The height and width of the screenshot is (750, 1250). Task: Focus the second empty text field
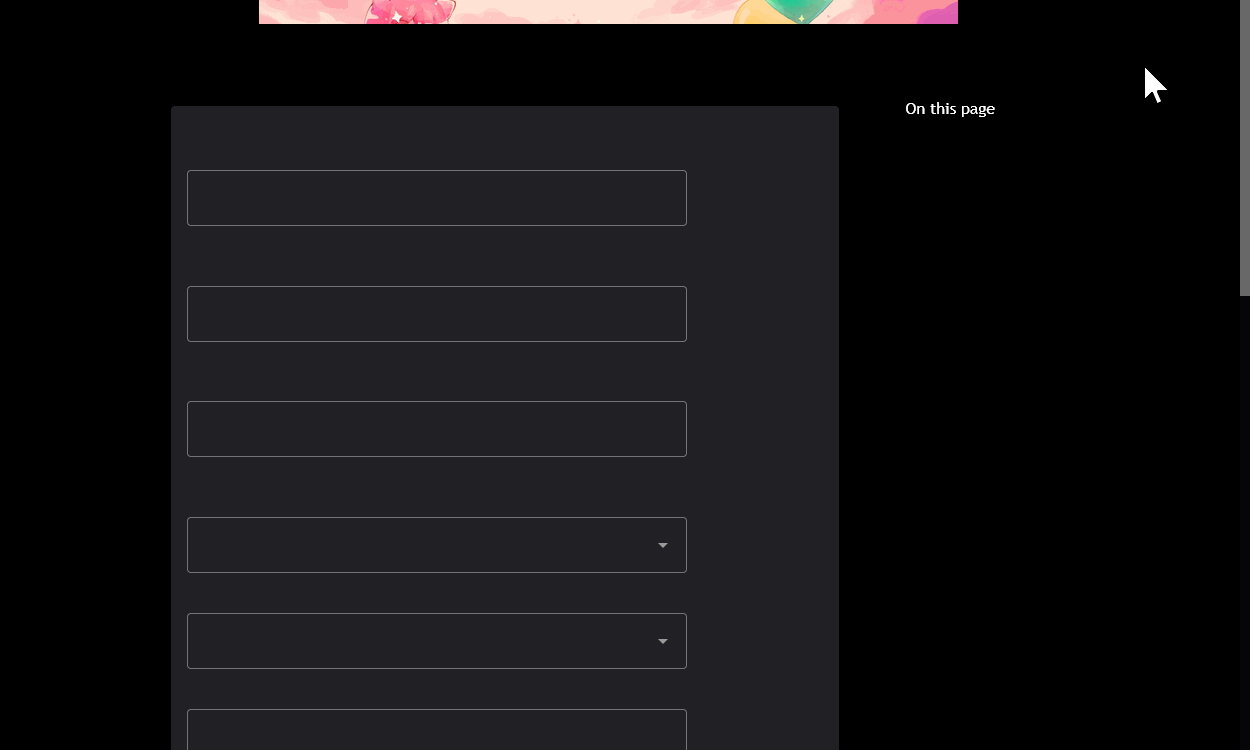pos(436,314)
